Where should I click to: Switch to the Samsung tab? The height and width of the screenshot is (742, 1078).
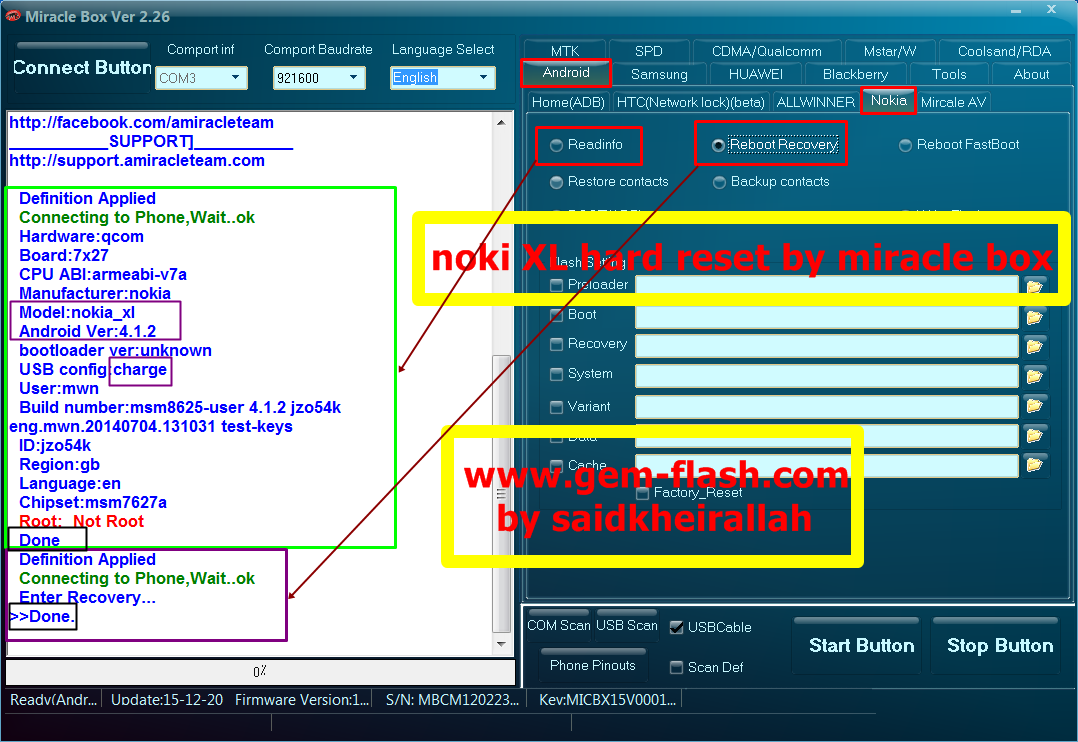point(659,74)
